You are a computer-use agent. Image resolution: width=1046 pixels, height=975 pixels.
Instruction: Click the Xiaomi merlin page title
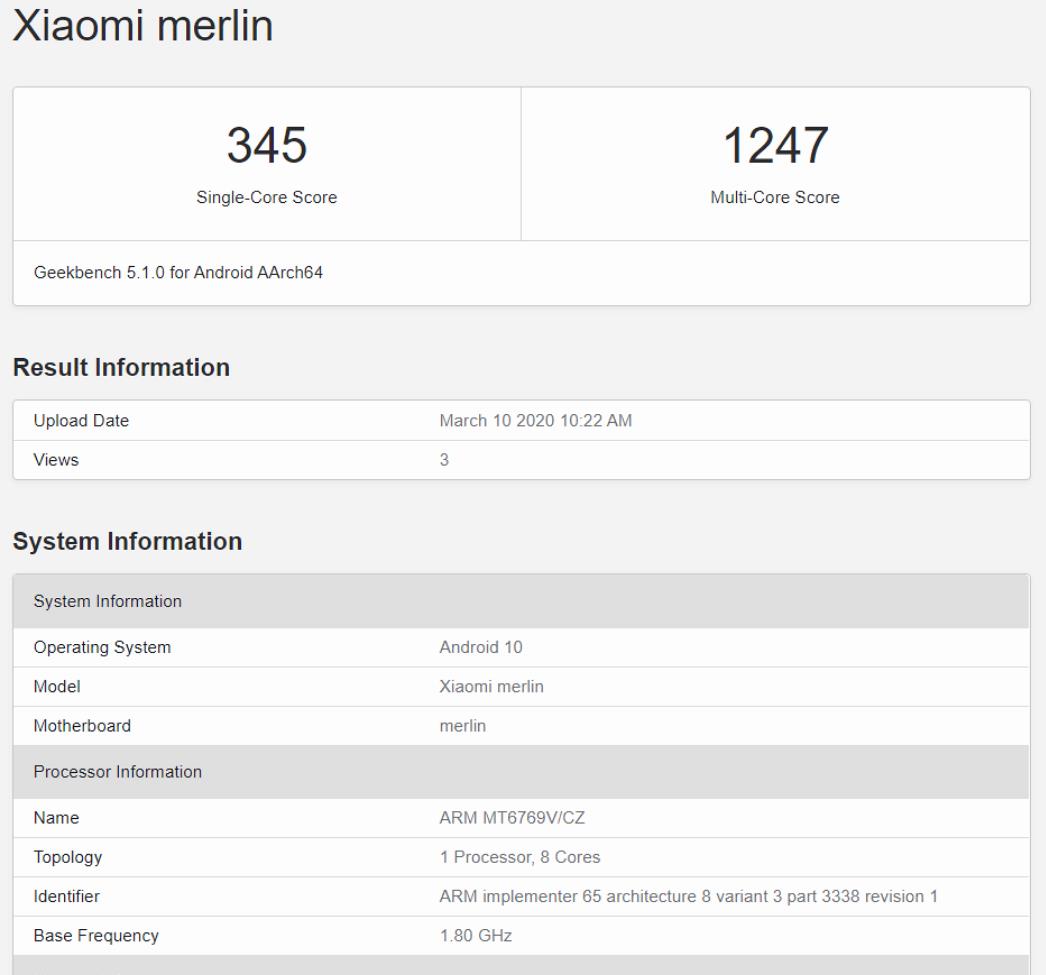(x=143, y=26)
